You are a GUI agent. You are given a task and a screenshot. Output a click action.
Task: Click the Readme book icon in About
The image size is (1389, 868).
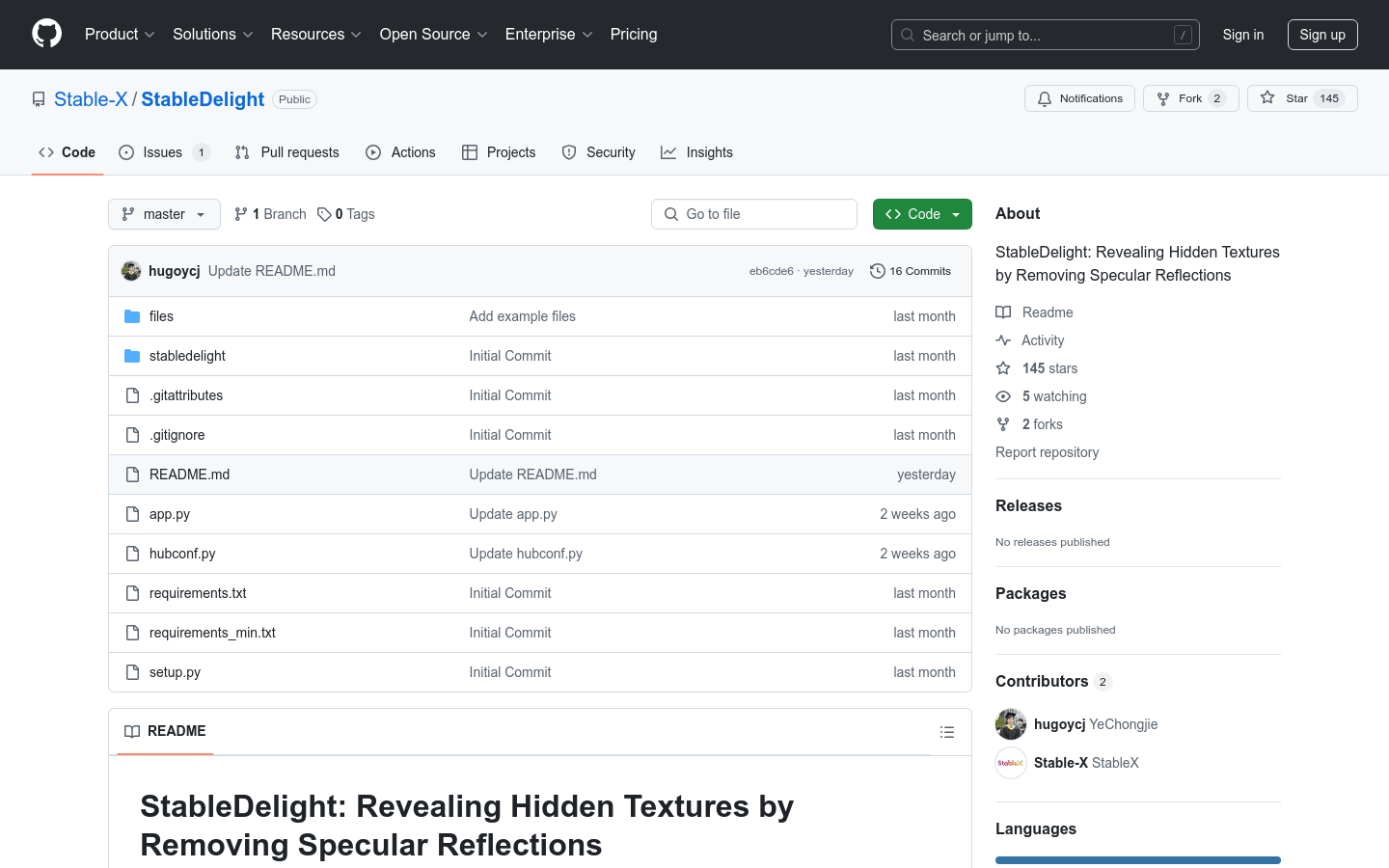click(x=1003, y=312)
